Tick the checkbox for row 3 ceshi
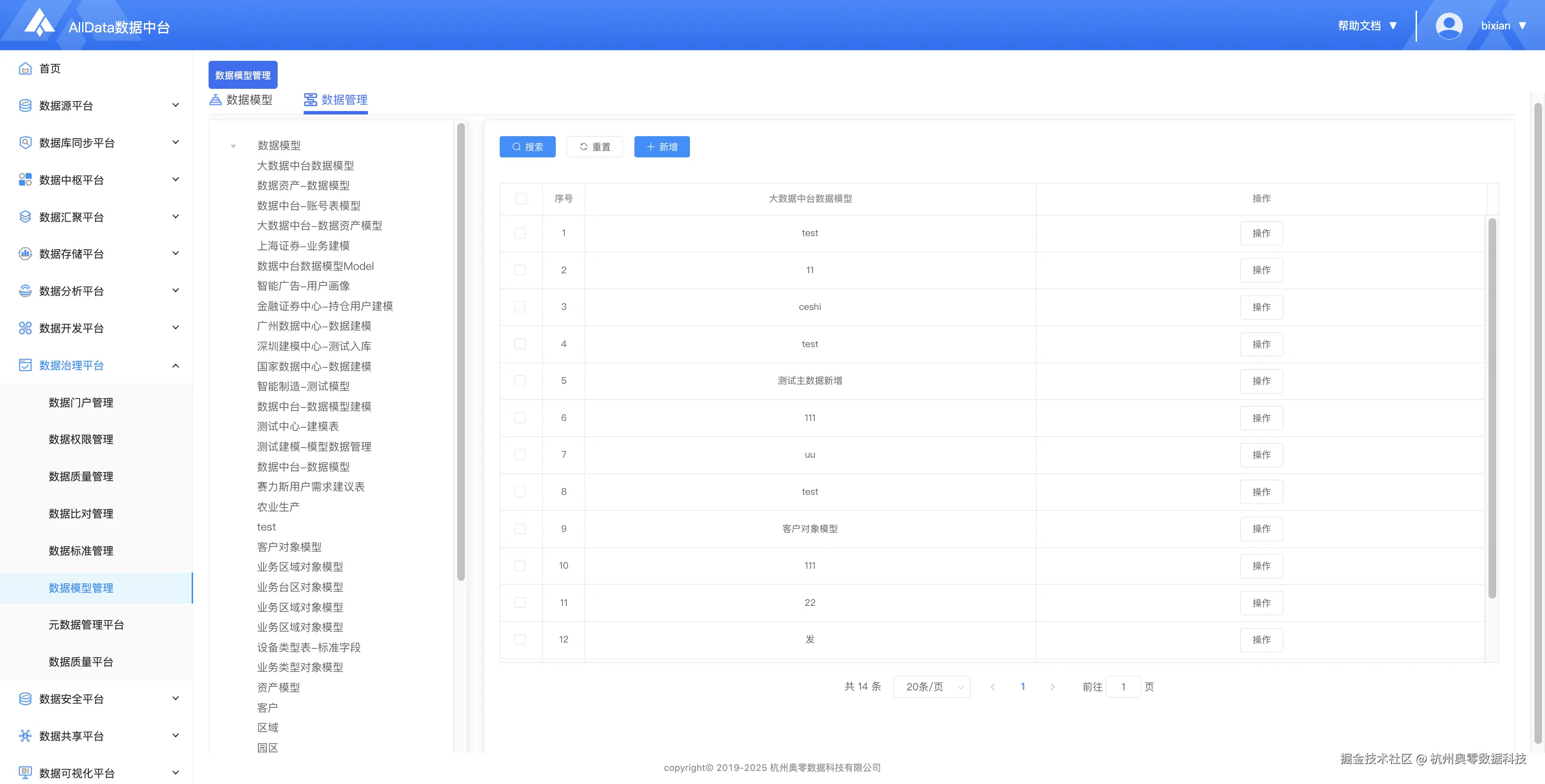The image size is (1545, 784). pos(520,307)
